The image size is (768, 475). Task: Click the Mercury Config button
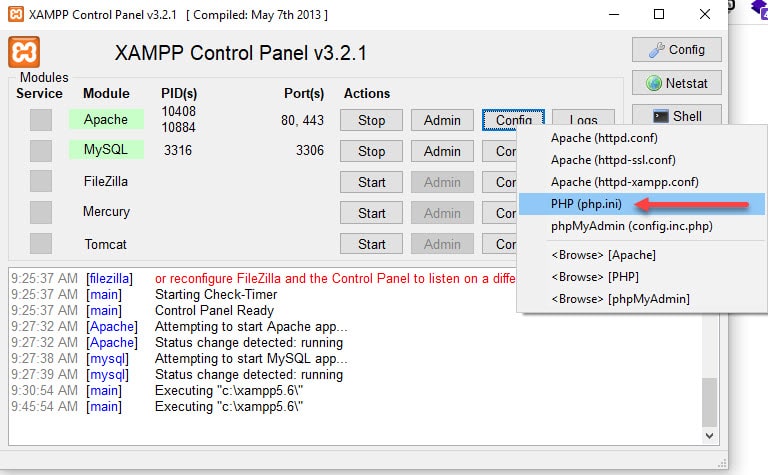coord(500,213)
